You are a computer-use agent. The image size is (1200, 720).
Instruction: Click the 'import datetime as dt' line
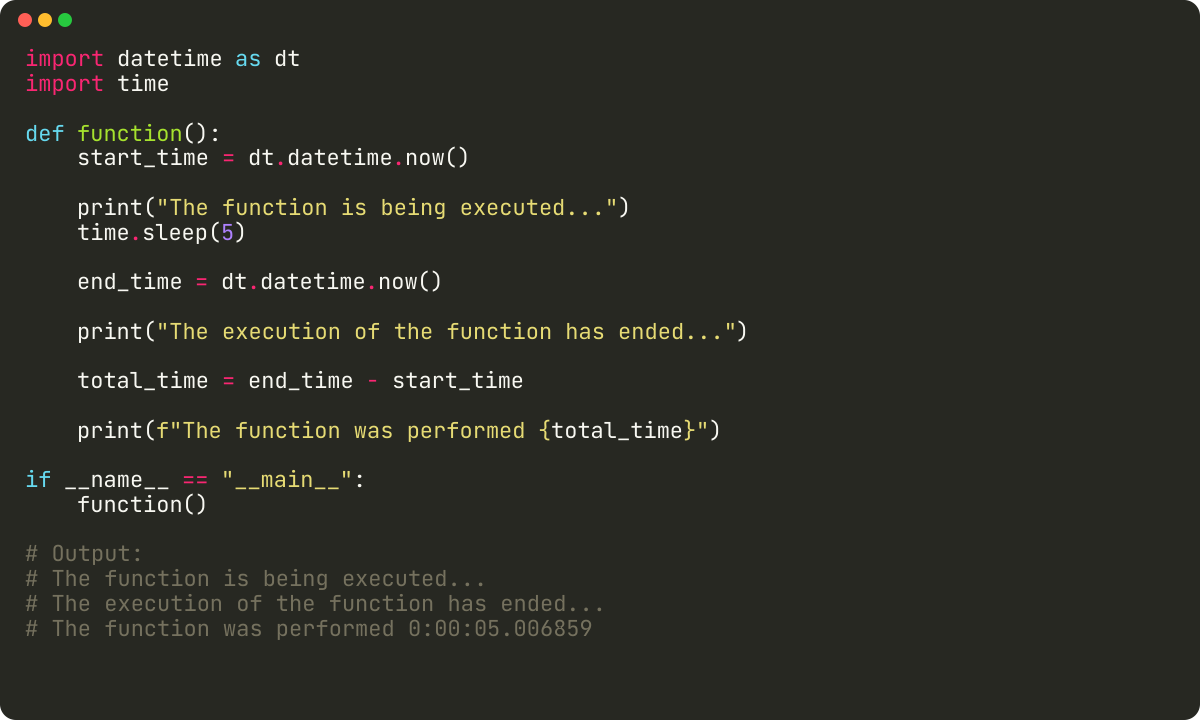click(162, 59)
